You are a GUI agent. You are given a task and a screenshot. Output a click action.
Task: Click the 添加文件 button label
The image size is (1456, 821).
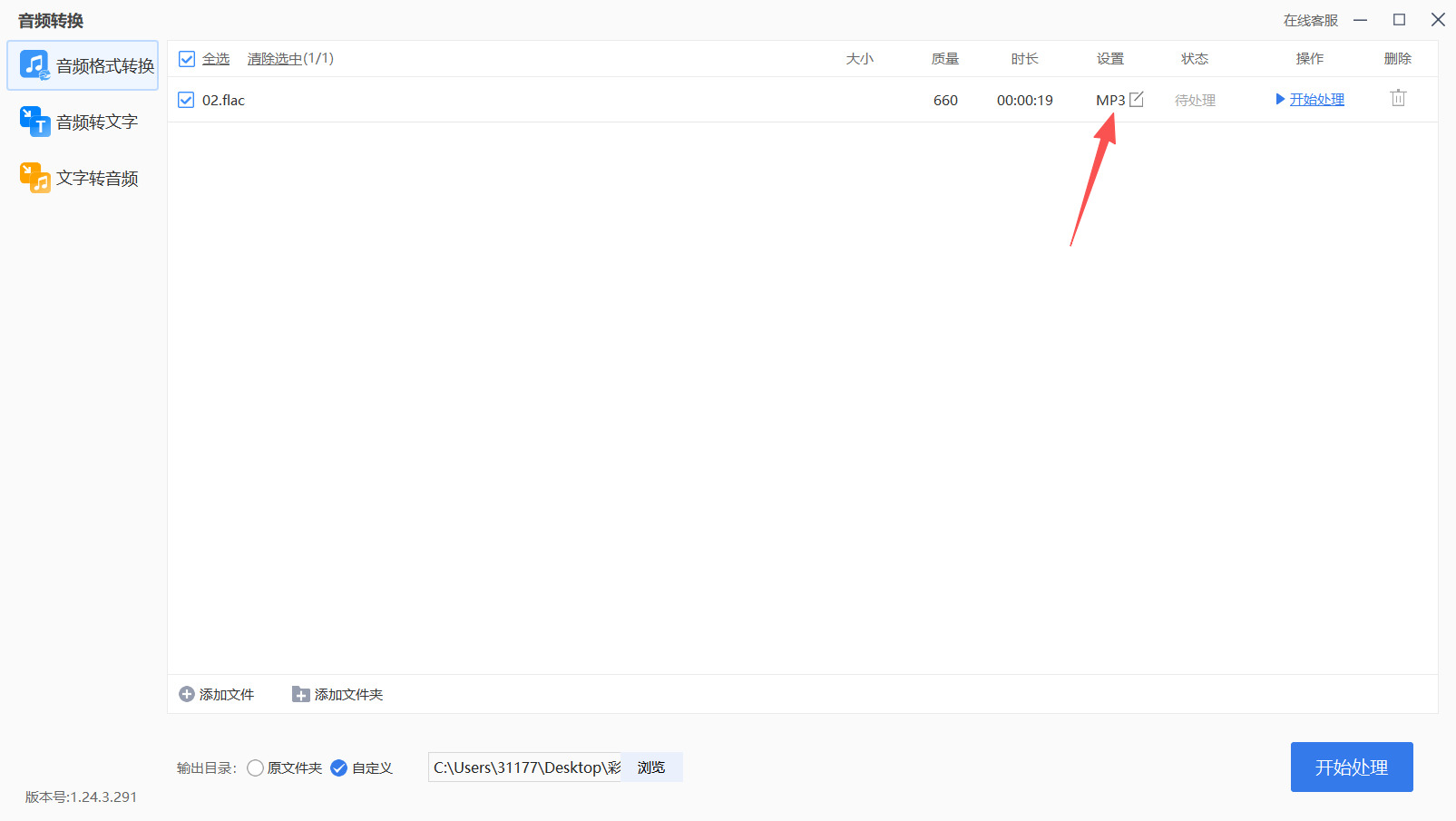pyautogui.click(x=227, y=695)
